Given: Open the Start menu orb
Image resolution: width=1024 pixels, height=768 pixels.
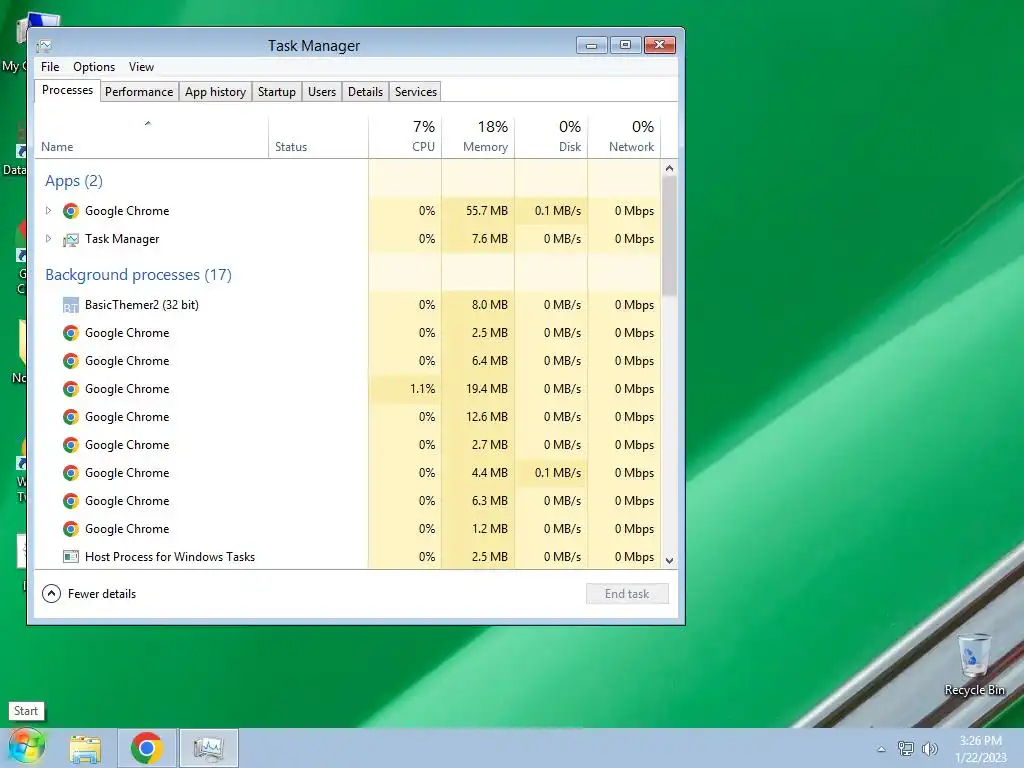Looking at the screenshot, I should click(x=26, y=748).
